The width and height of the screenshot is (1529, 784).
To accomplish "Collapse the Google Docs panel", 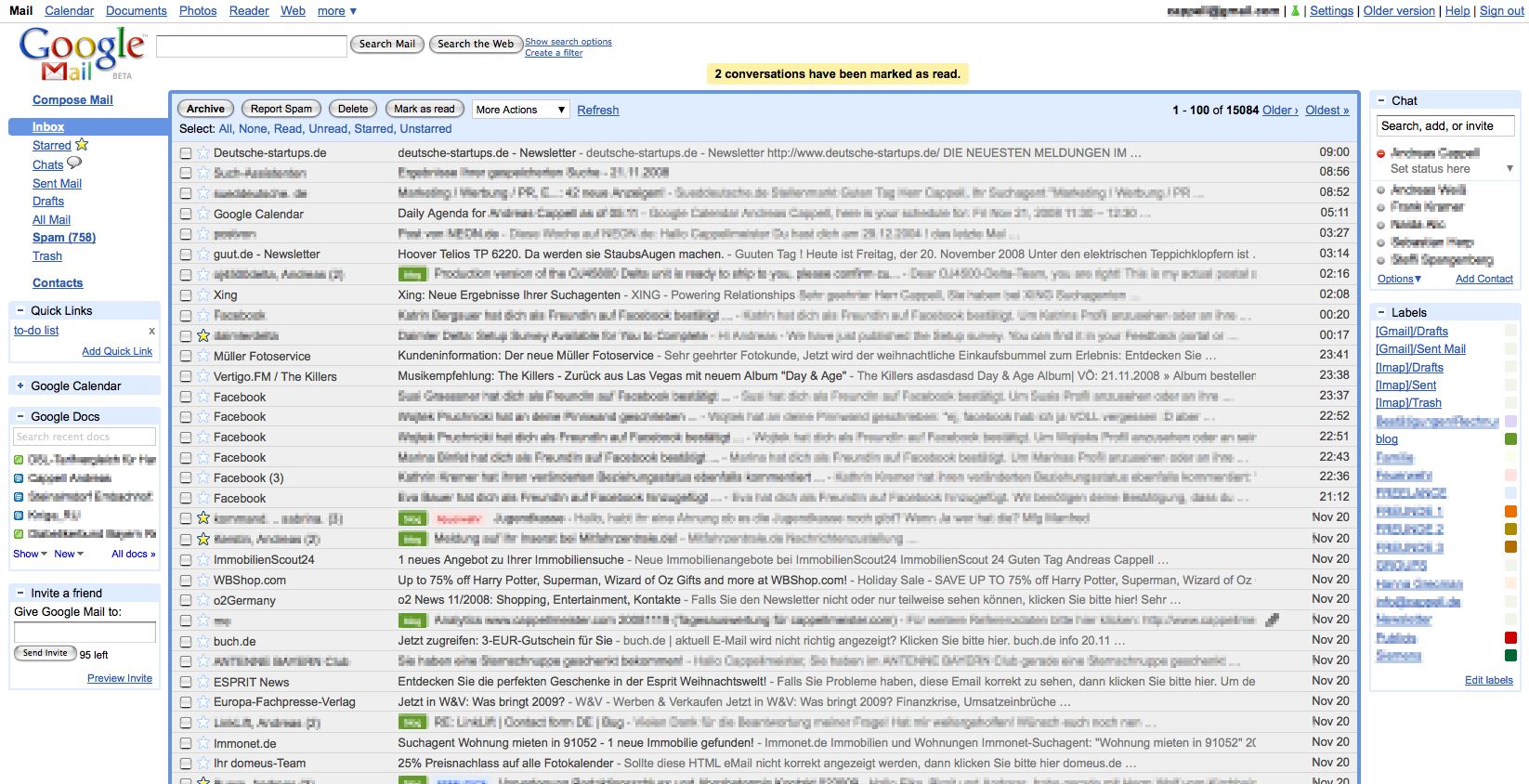I will coord(20,416).
